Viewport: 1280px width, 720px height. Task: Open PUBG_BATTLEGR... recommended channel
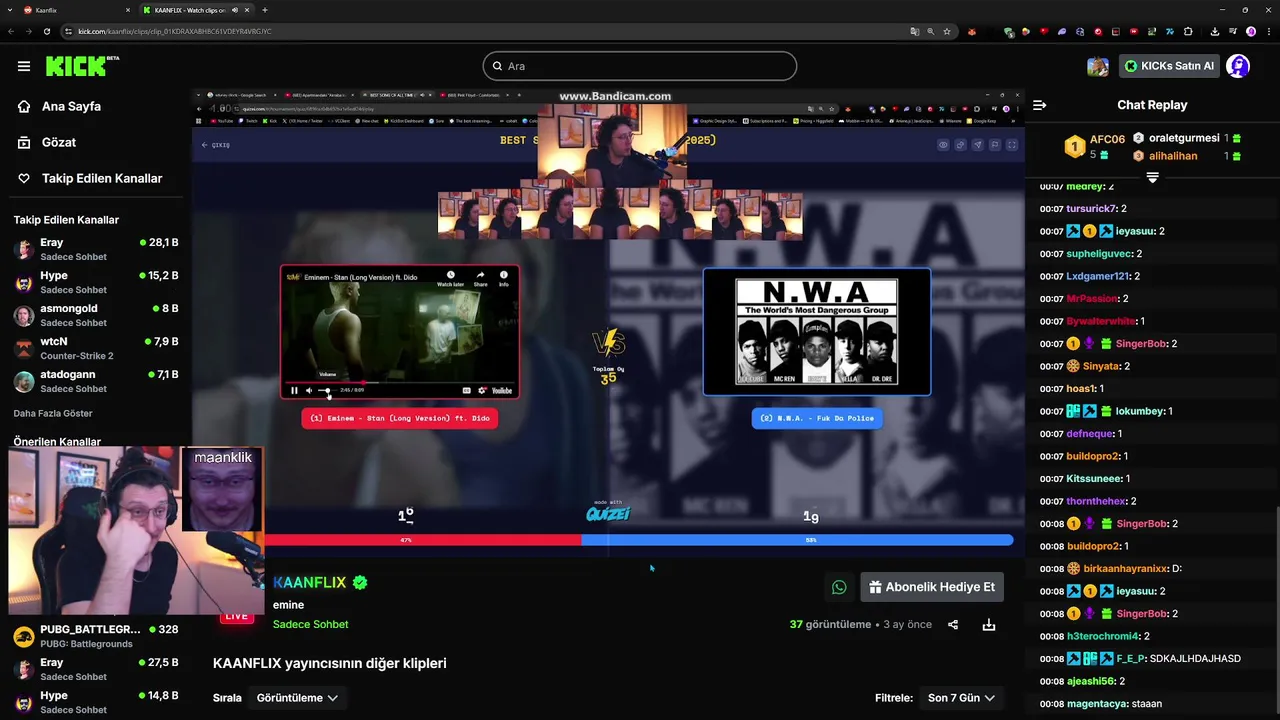click(96, 636)
